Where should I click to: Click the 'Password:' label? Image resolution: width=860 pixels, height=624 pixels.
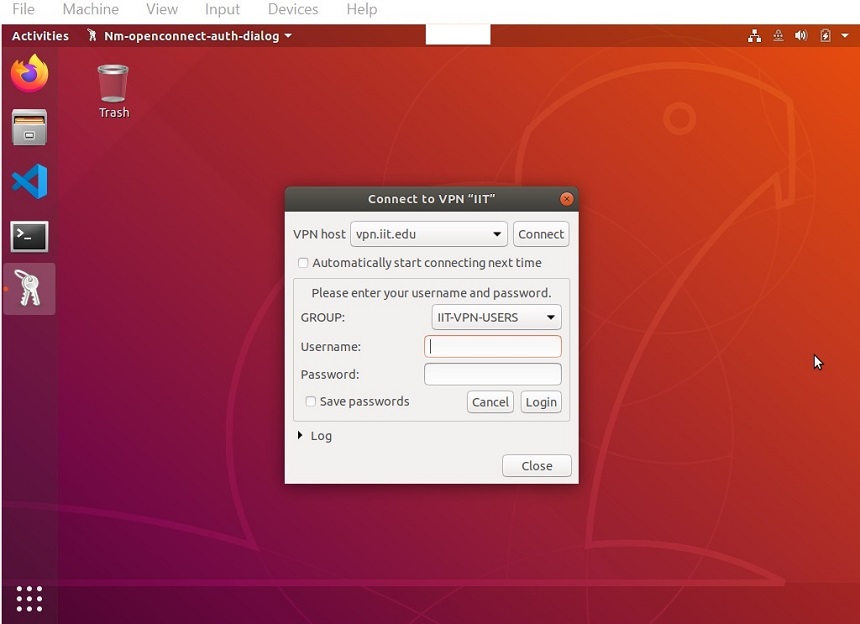pos(330,375)
